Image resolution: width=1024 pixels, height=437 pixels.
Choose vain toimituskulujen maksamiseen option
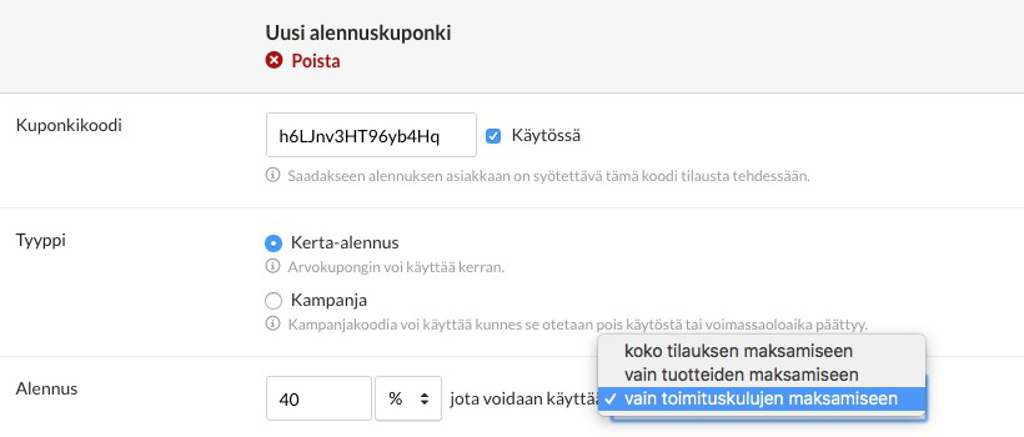click(761, 398)
